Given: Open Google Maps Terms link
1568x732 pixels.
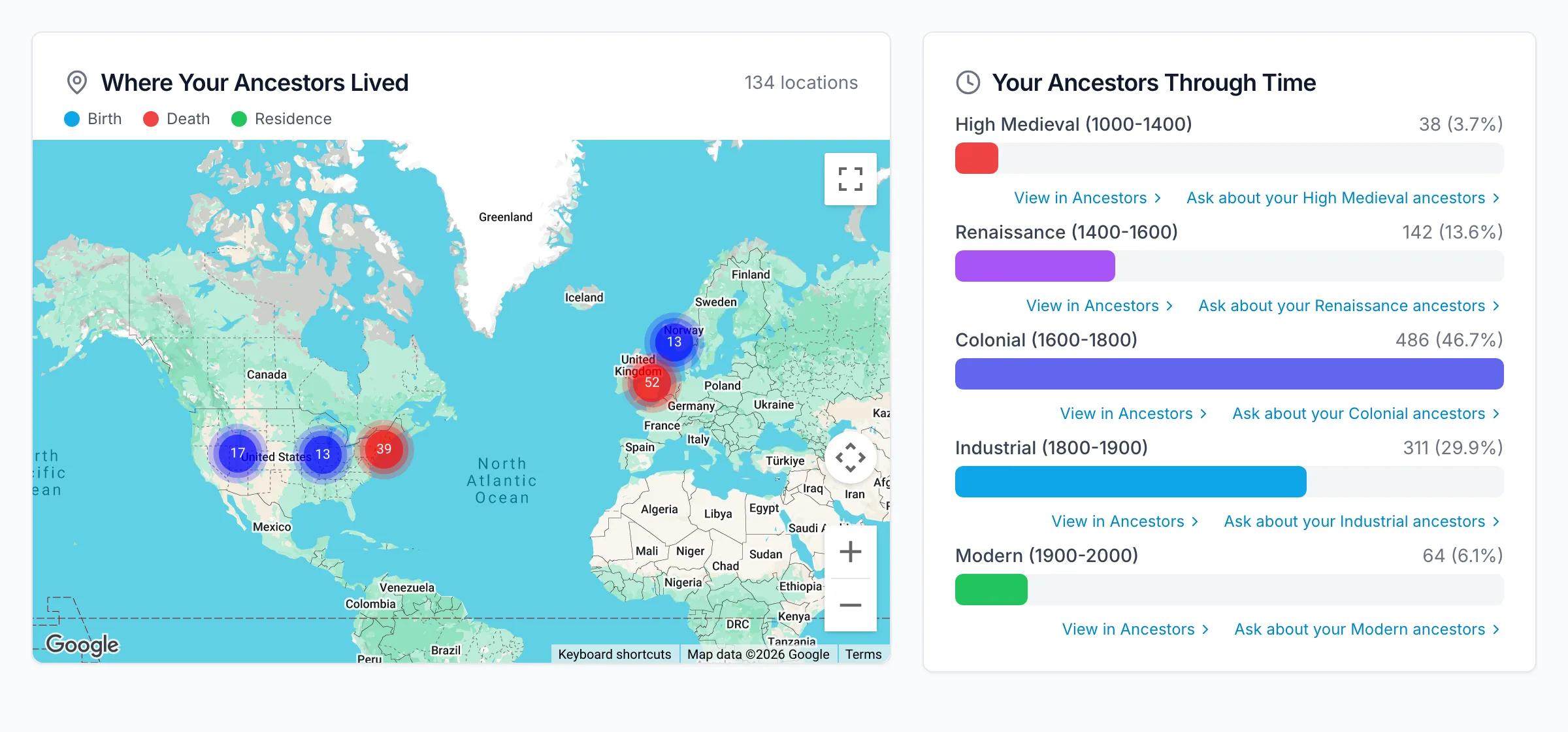Looking at the screenshot, I should pyautogui.click(x=863, y=654).
